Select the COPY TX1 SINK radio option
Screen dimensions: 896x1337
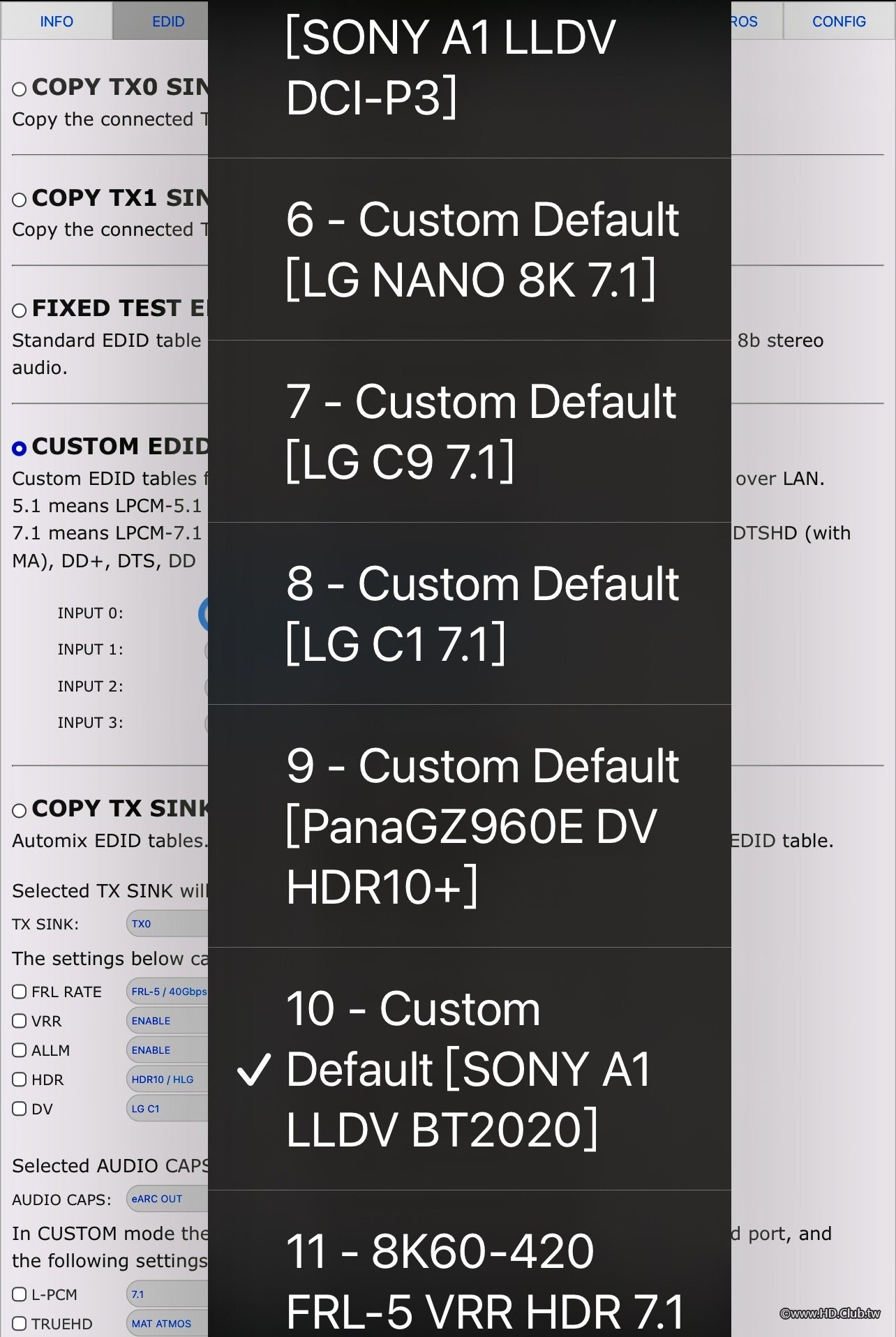[x=20, y=200]
